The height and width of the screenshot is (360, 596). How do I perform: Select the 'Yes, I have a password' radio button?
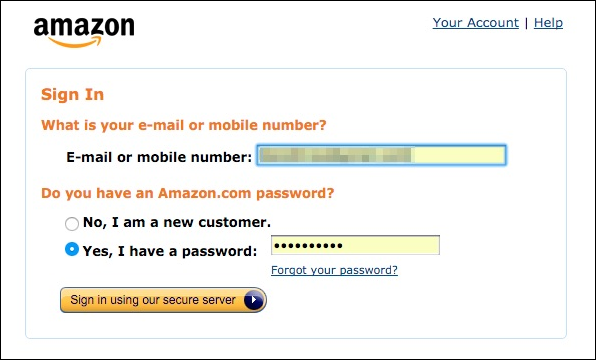(x=72, y=249)
